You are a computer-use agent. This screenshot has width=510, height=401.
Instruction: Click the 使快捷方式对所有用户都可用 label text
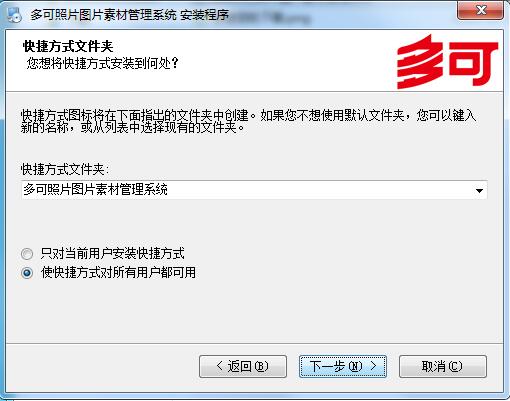coord(118,273)
